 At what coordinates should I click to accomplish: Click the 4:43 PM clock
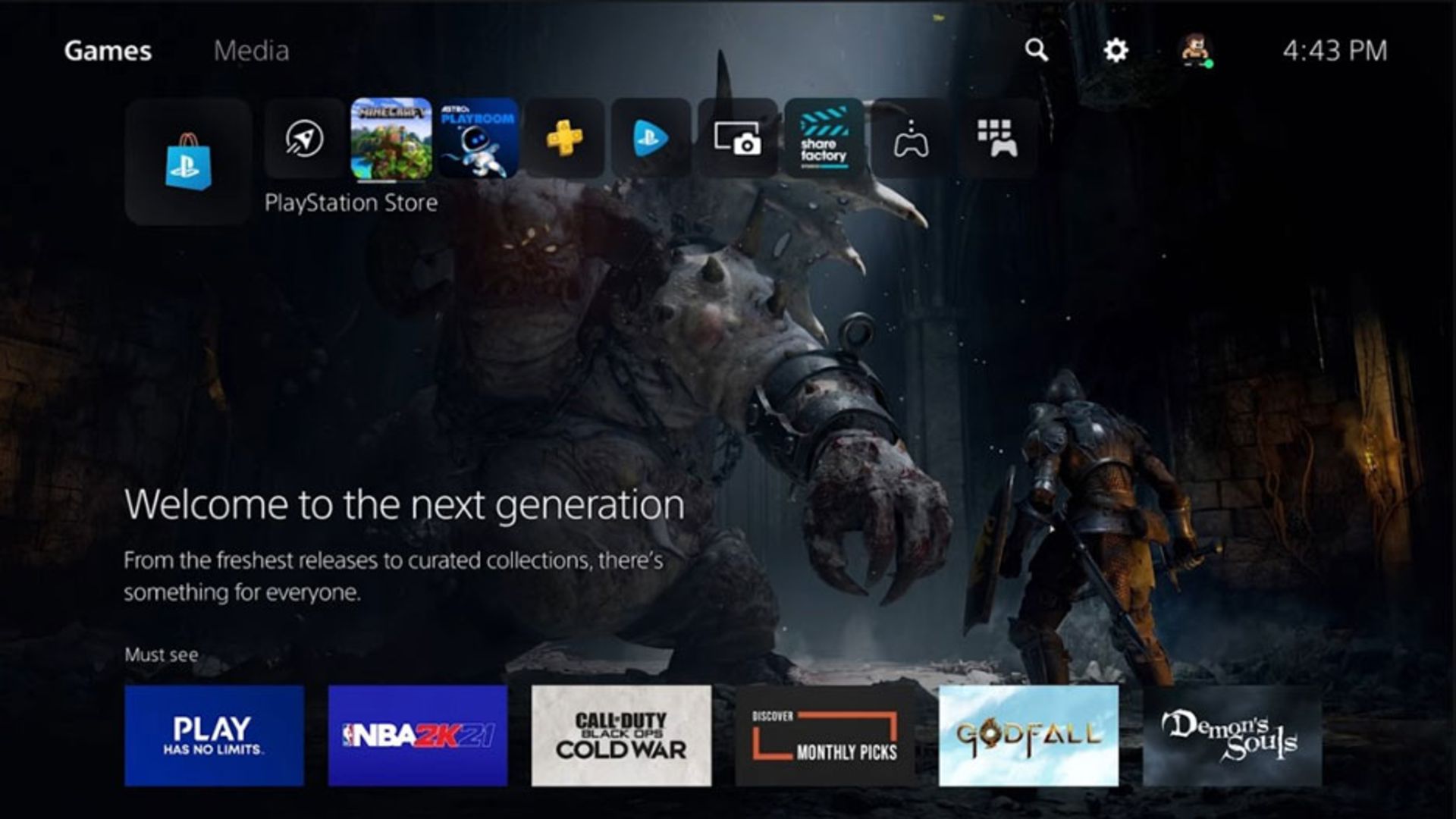[x=1335, y=51]
